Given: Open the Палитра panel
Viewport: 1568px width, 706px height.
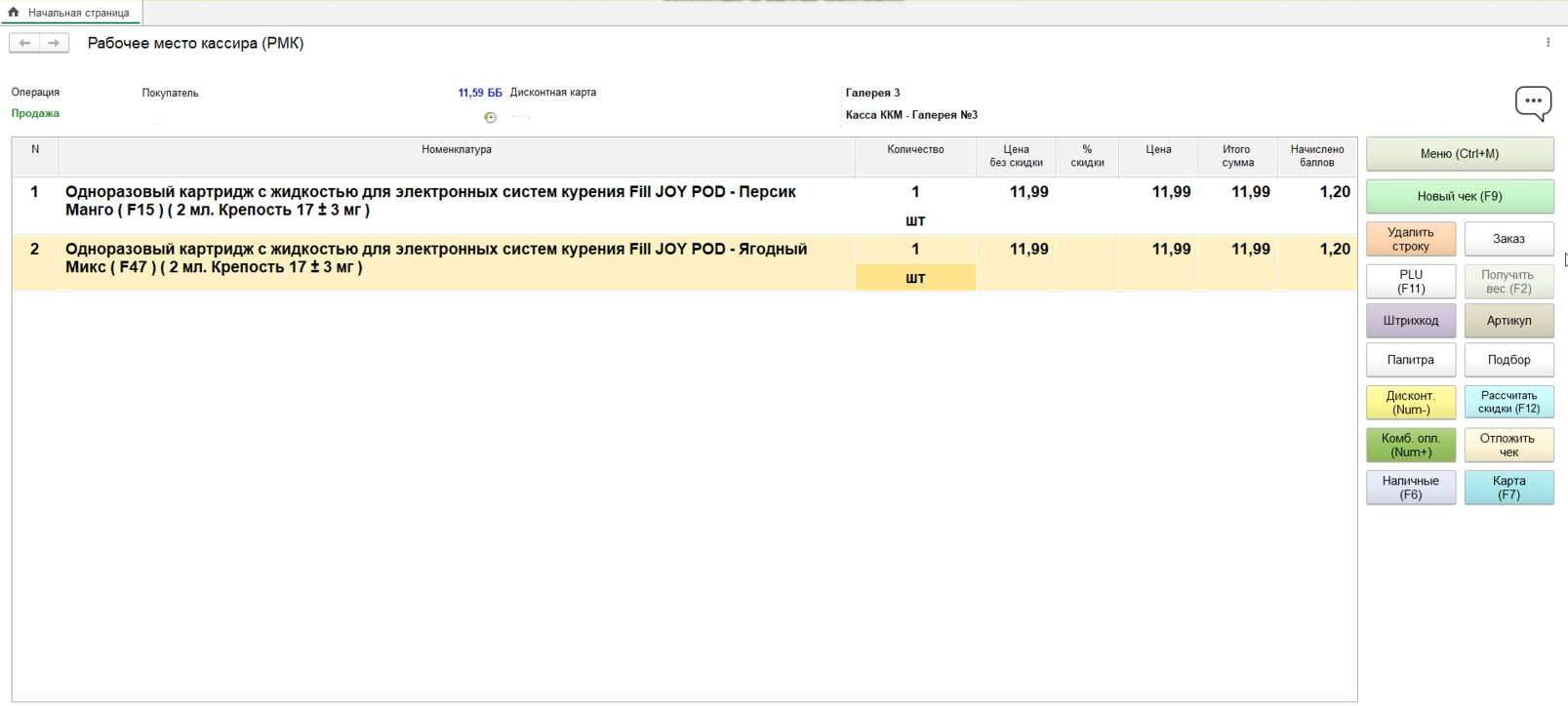Looking at the screenshot, I should (1410, 360).
